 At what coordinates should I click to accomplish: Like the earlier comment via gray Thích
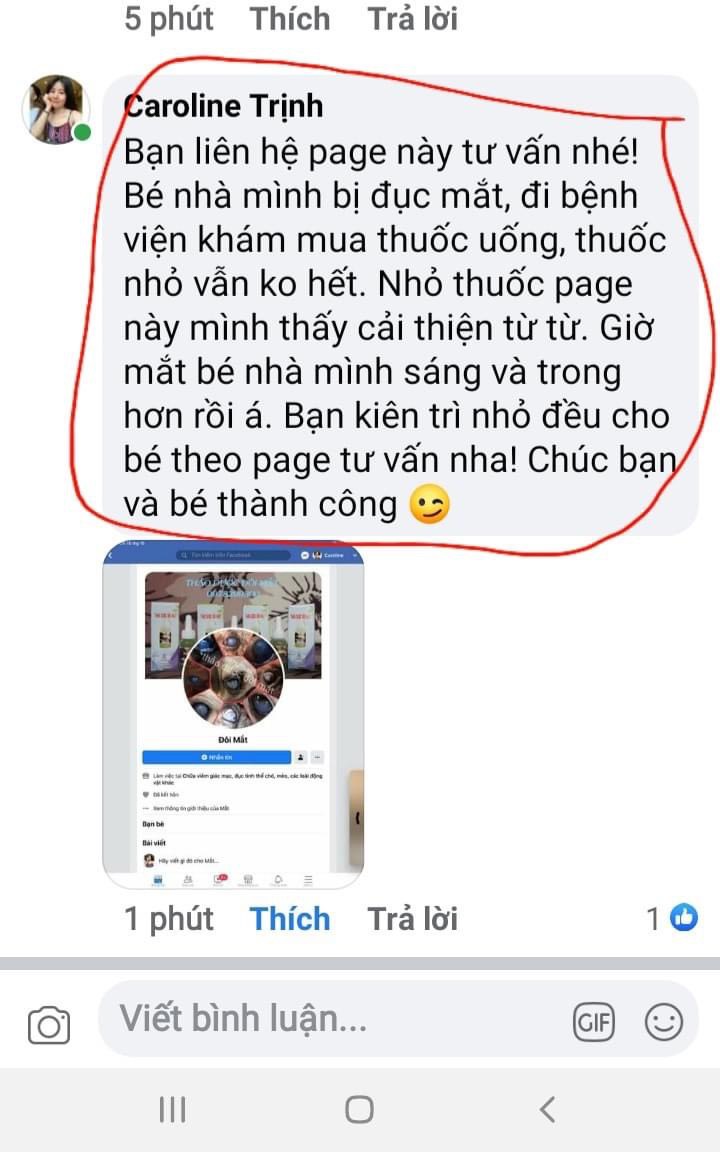[x=289, y=18]
